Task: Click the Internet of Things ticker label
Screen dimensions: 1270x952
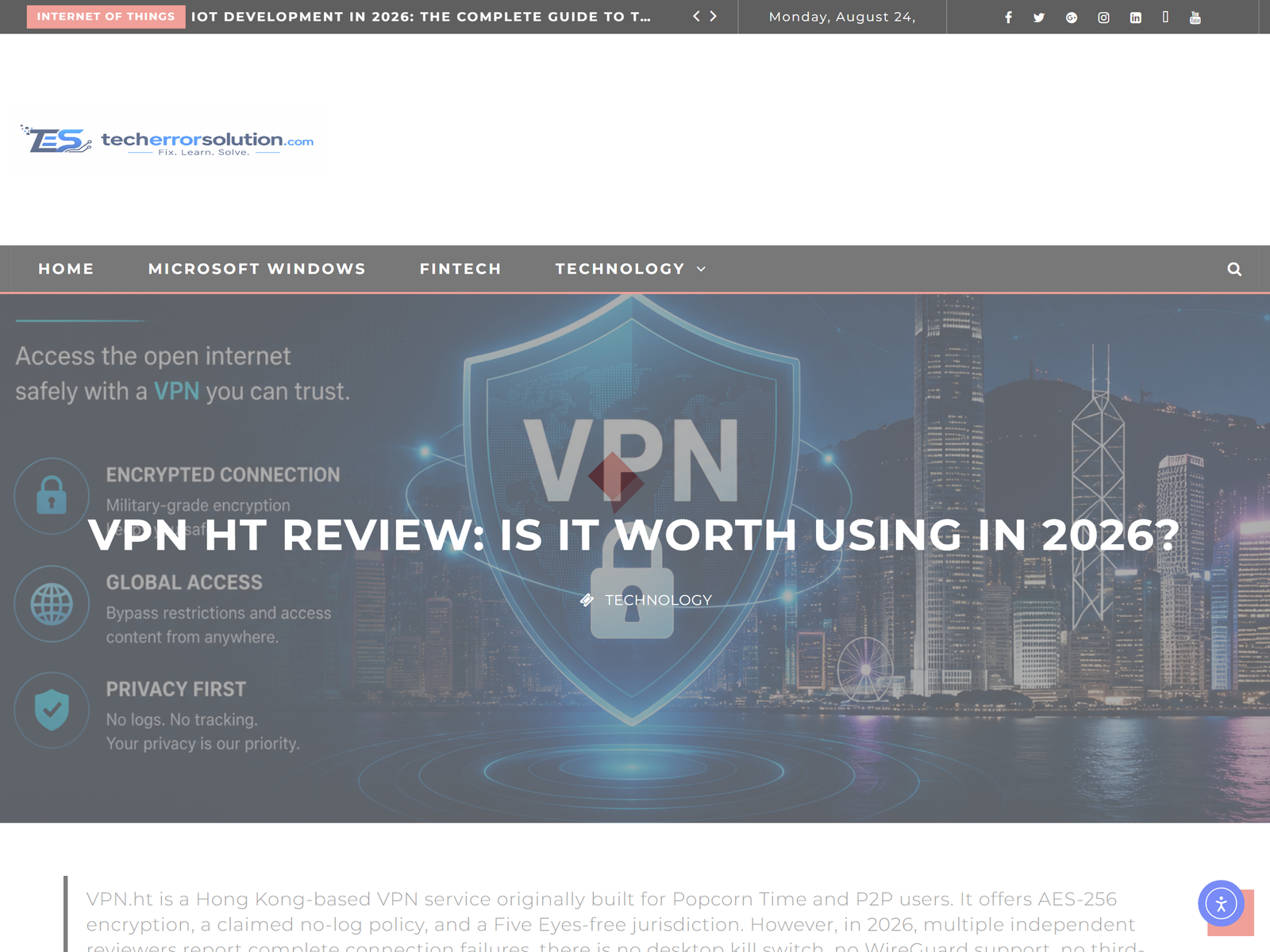Action: [x=106, y=17]
